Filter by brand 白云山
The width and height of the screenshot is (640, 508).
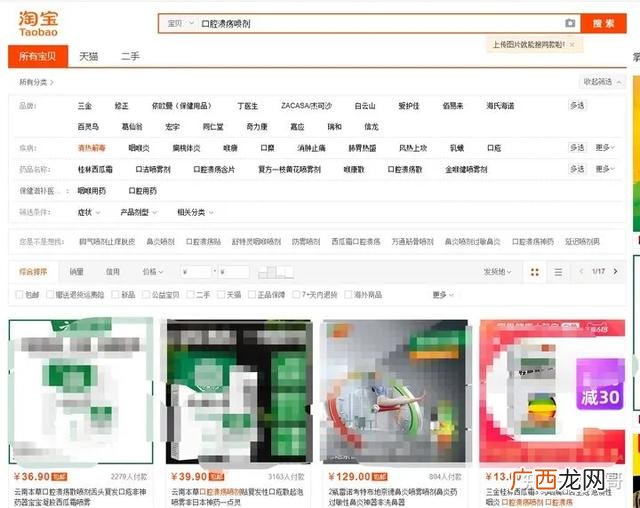point(365,106)
